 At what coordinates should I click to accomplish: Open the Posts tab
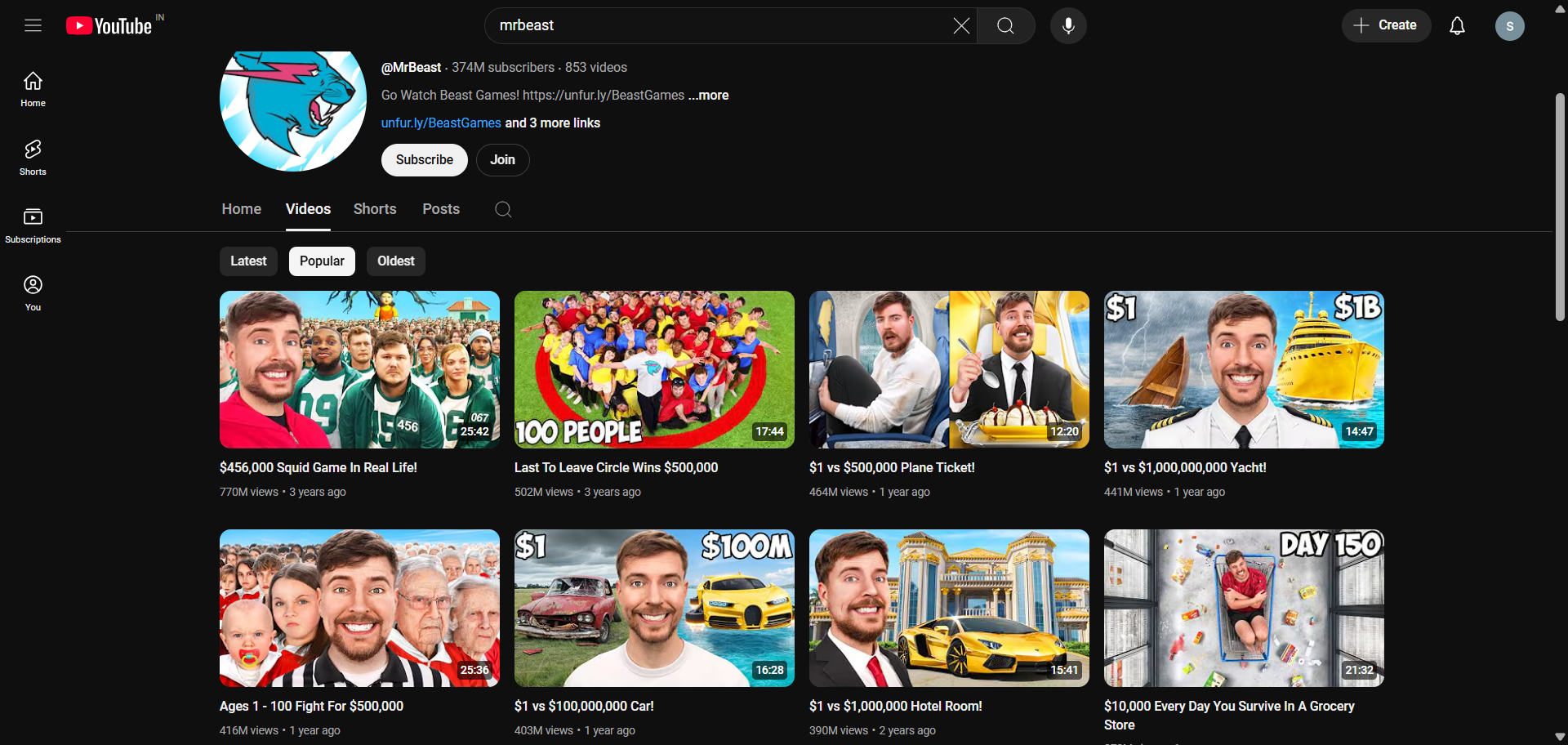tap(441, 209)
